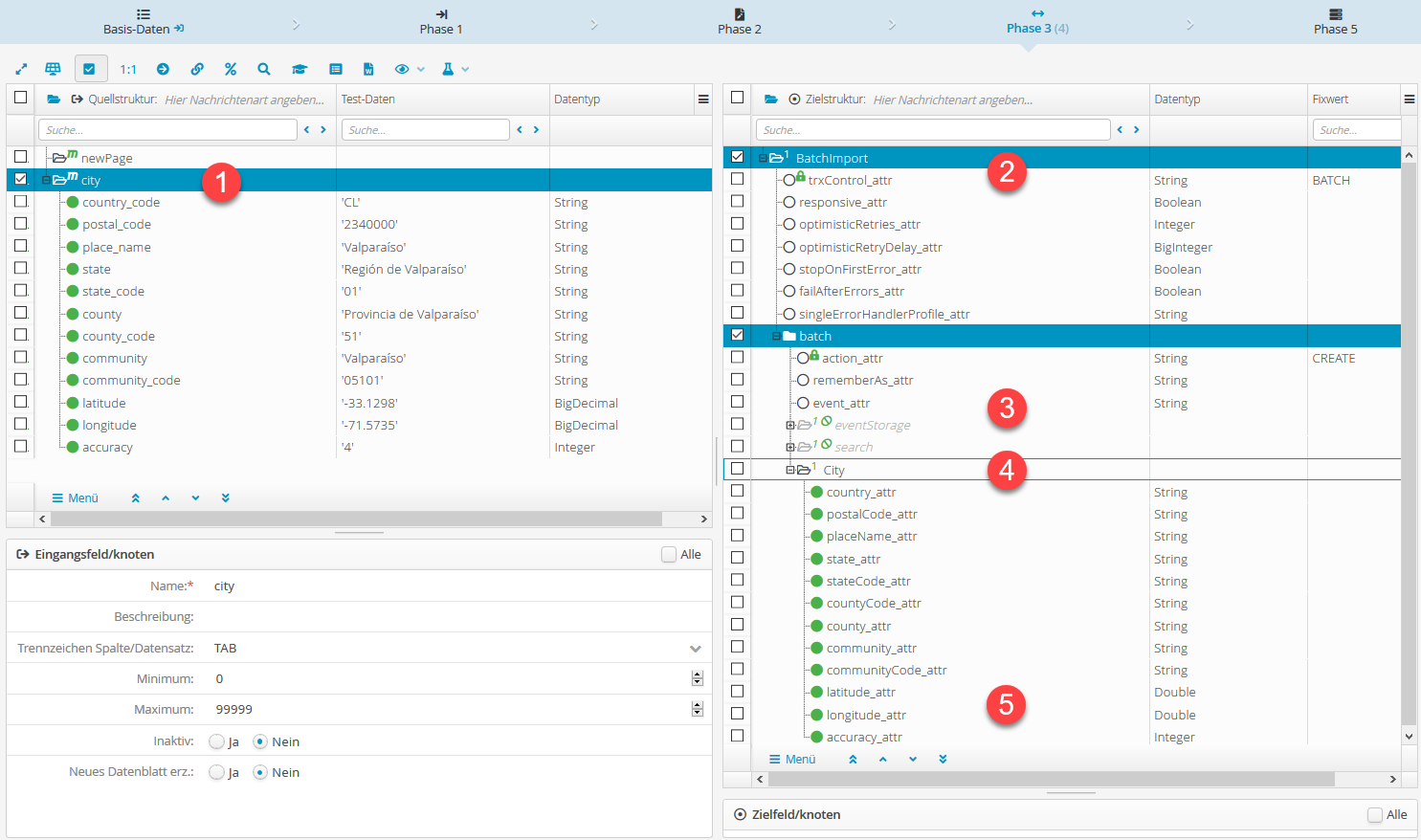Move down one arrow in source bottom bar
The width and height of the screenshot is (1421, 840).
pos(195,497)
